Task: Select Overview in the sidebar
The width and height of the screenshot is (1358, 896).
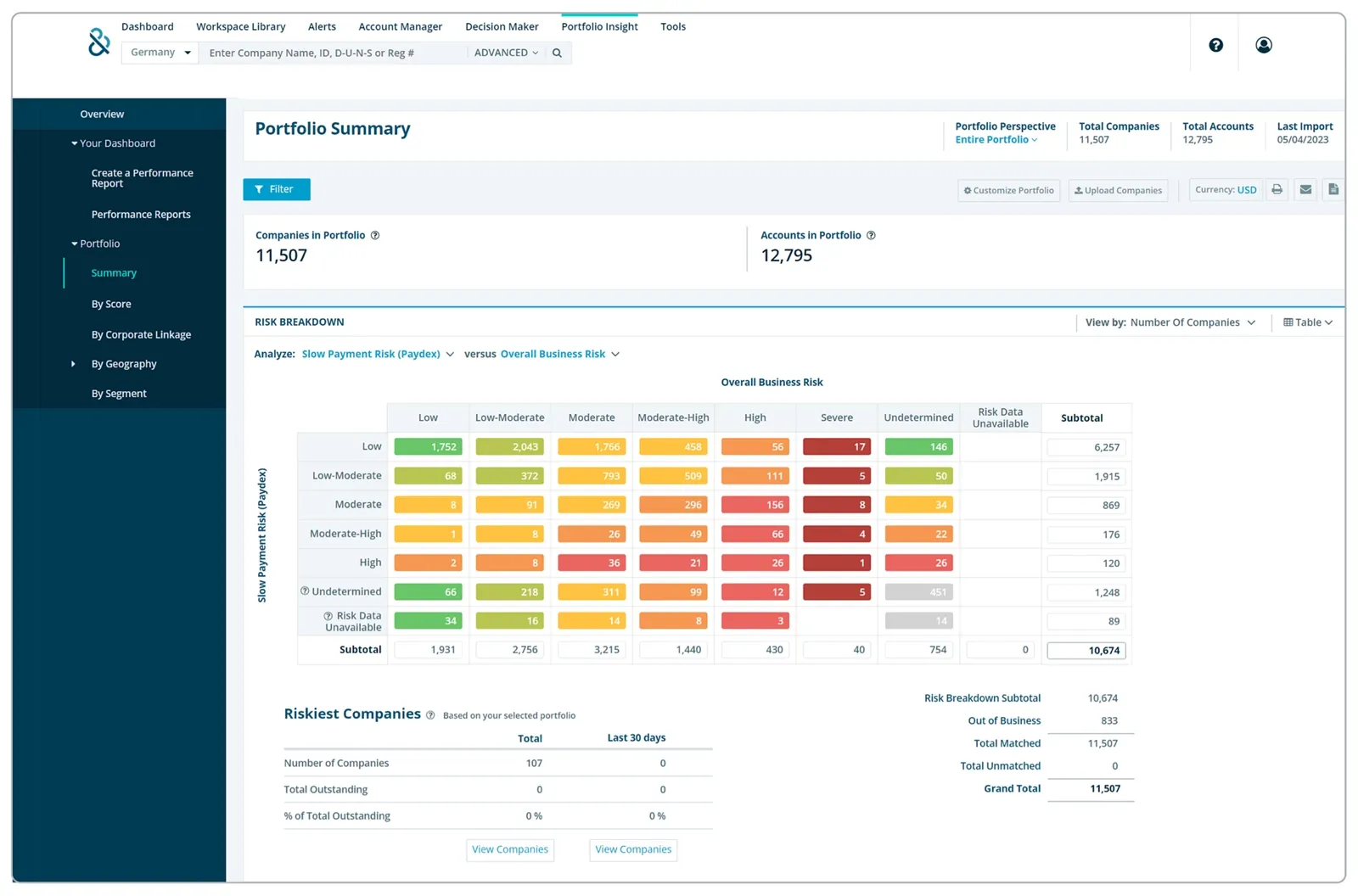Action: (102, 114)
